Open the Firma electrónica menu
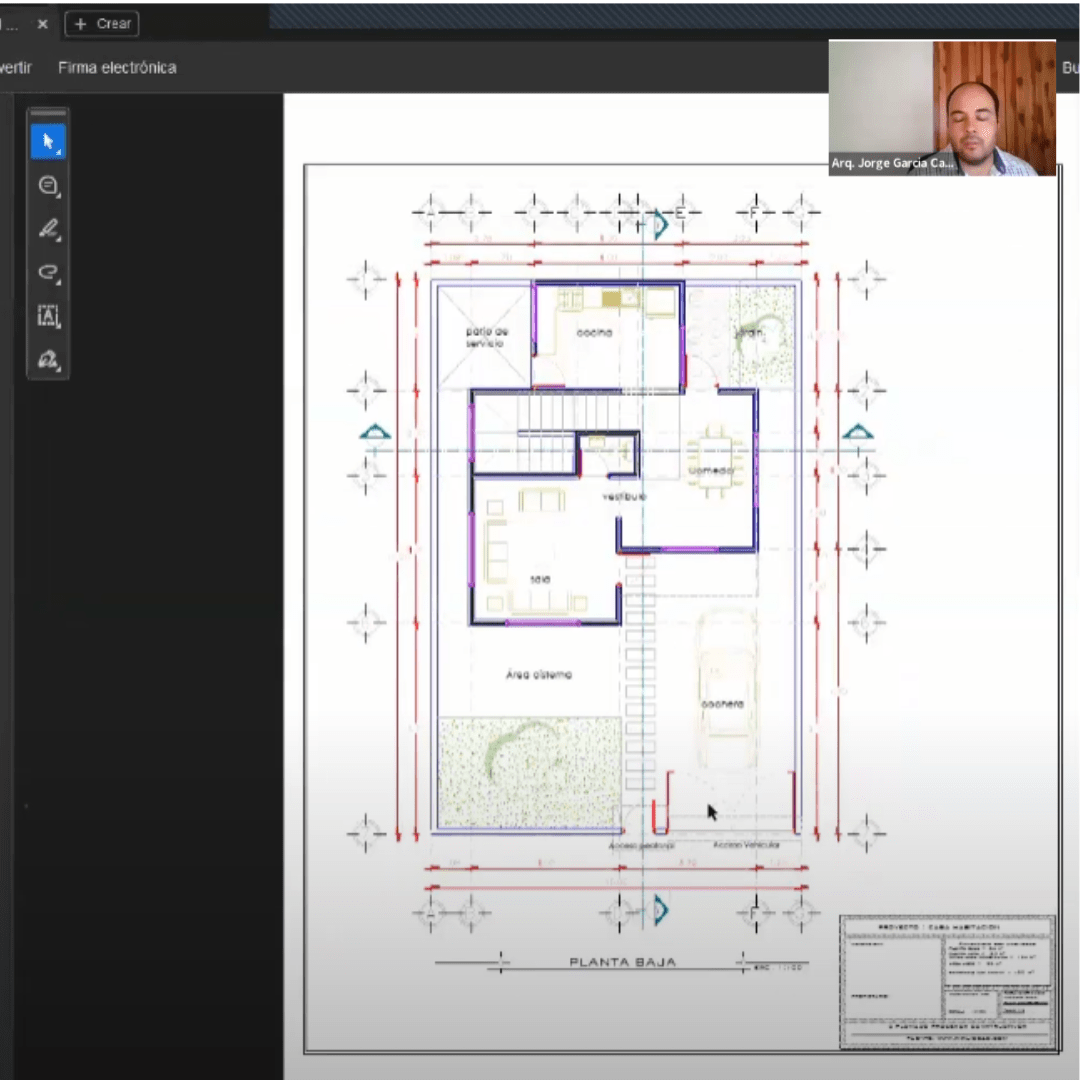The height and width of the screenshot is (1080, 1080). [x=117, y=68]
